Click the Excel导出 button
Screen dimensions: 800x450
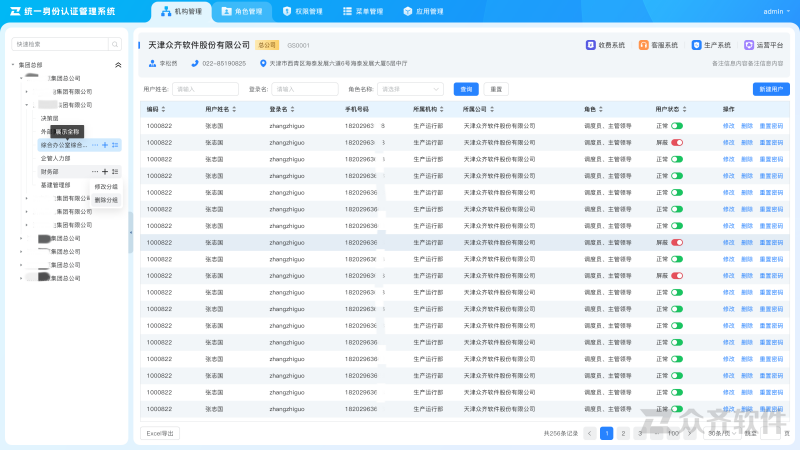[x=161, y=433]
